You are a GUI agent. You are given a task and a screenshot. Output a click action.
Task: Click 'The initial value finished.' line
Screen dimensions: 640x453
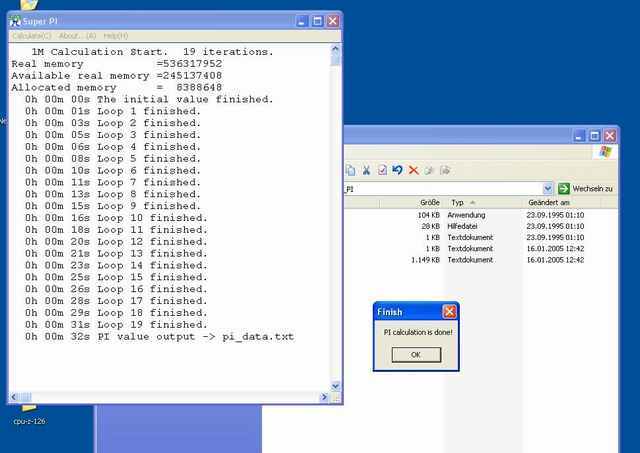tap(149, 99)
